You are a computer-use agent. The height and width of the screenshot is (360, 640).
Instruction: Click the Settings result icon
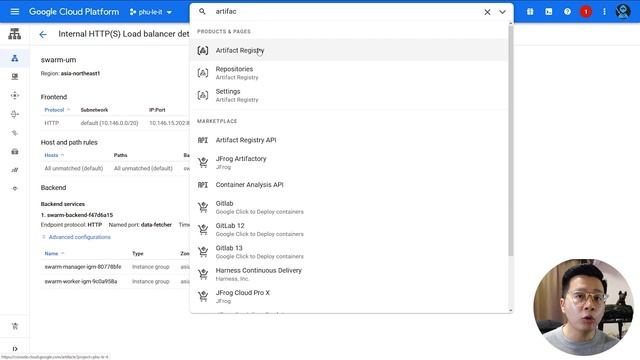coord(203,95)
